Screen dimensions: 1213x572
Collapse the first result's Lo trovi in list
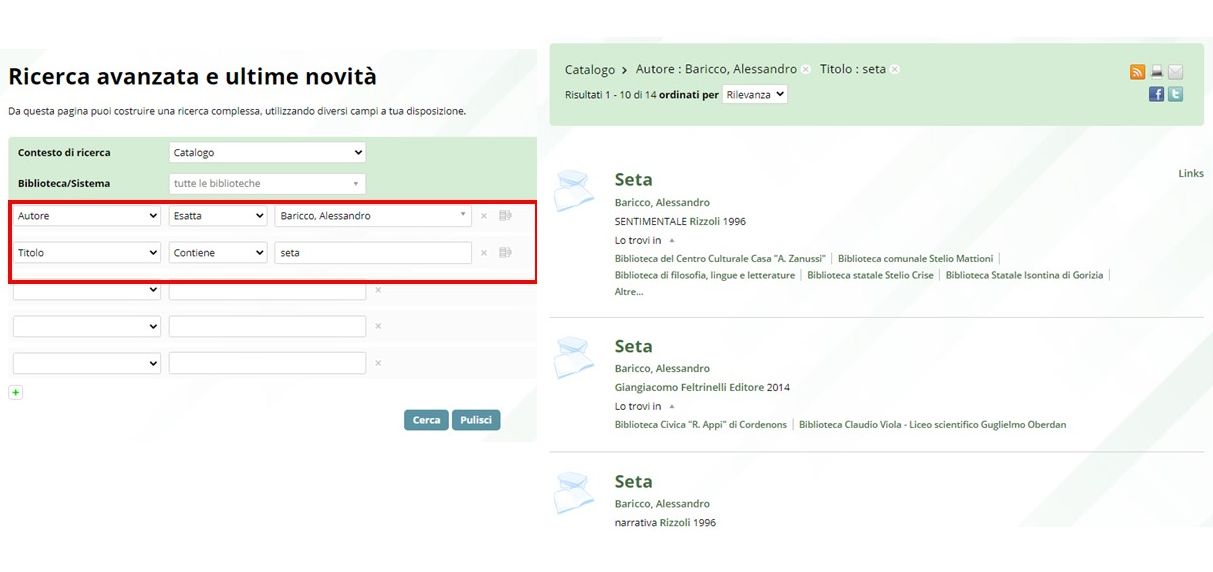[x=672, y=241]
